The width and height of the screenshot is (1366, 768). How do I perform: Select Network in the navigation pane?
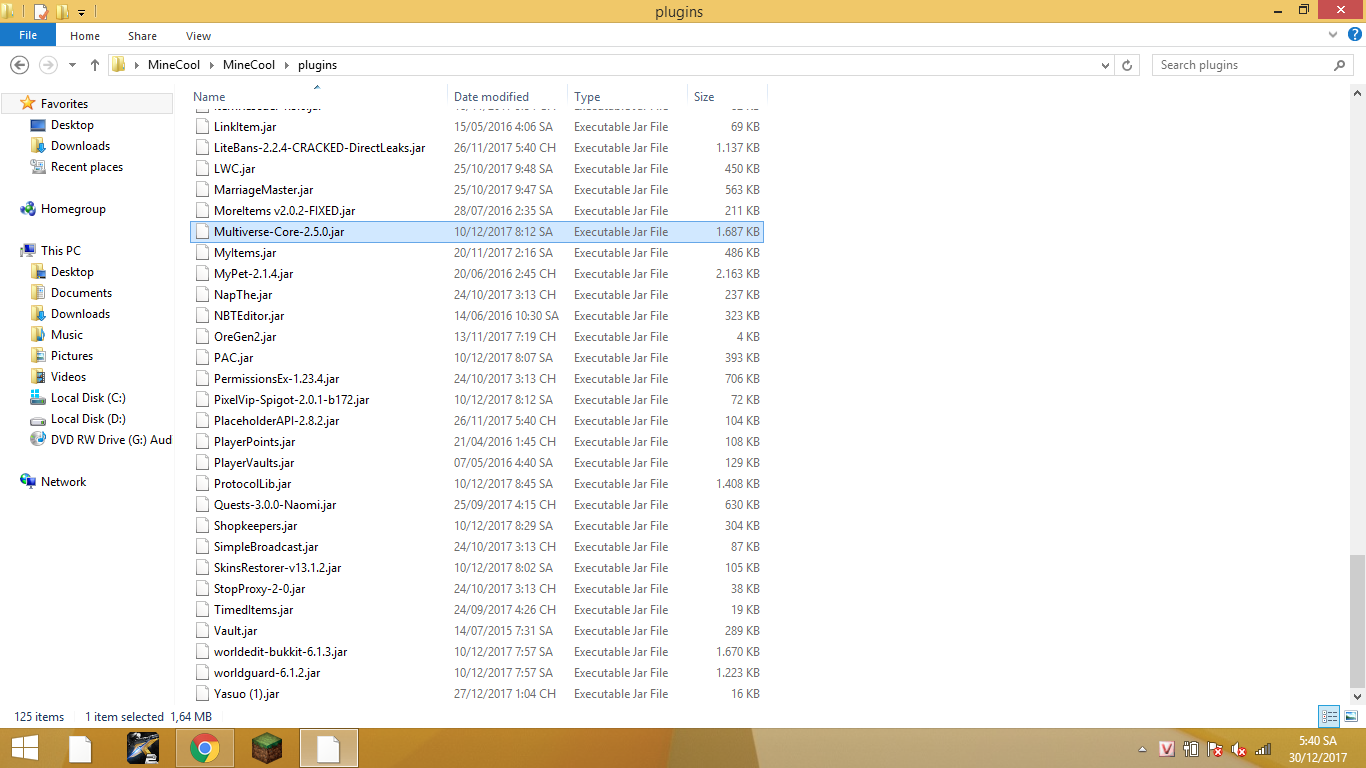click(63, 482)
